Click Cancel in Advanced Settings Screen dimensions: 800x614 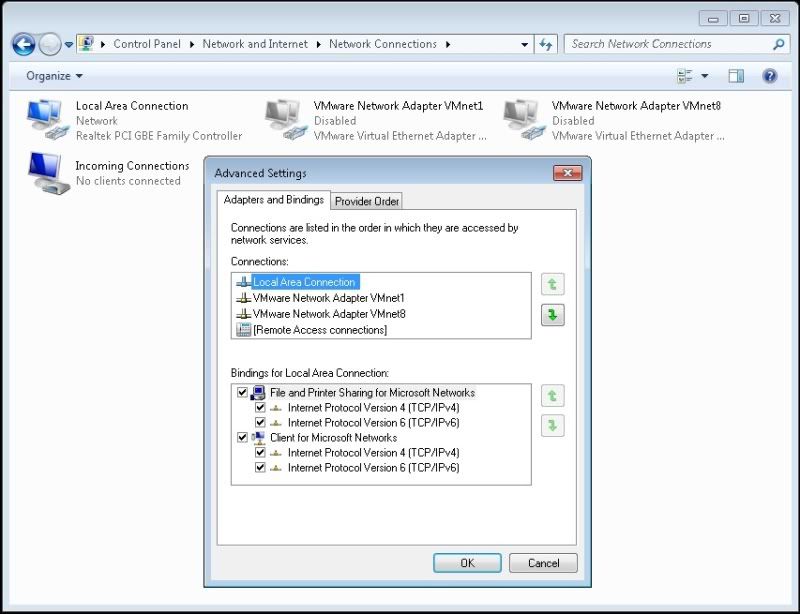click(543, 563)
